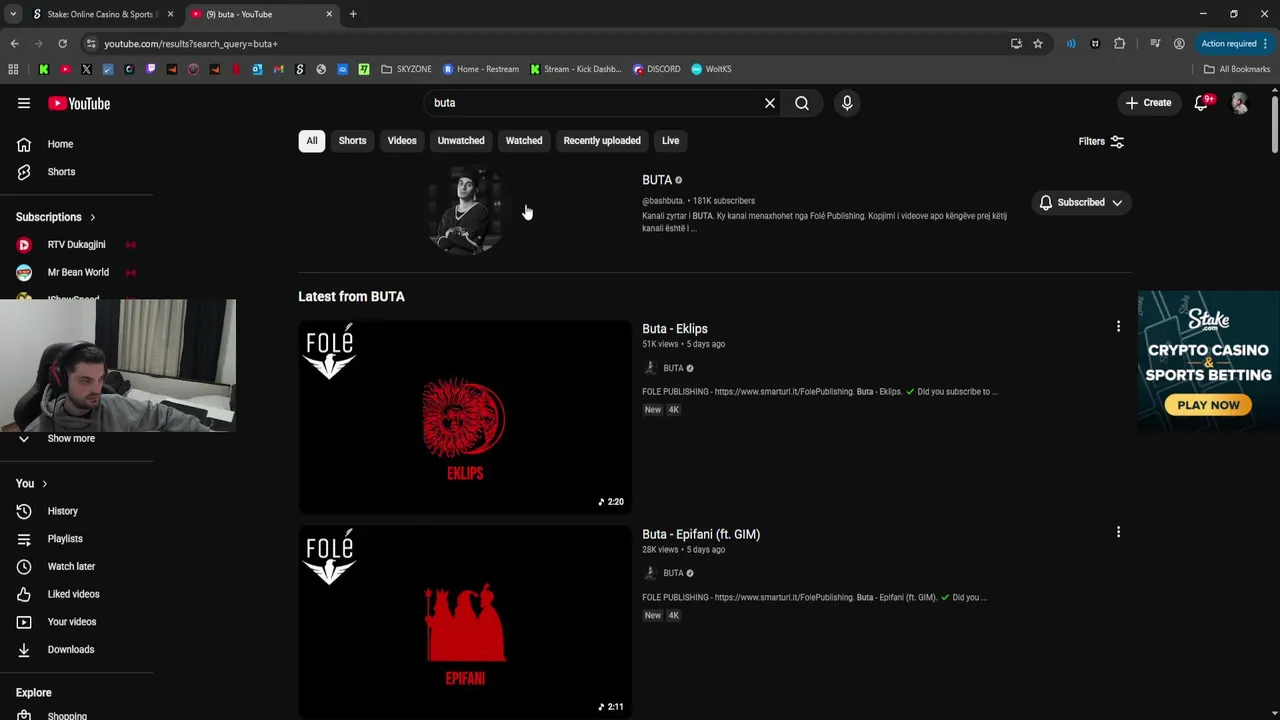This screenshot has height=720, width=1280.
Task: Click Action required in the browser toolbar
Action: click(1235, 44)
